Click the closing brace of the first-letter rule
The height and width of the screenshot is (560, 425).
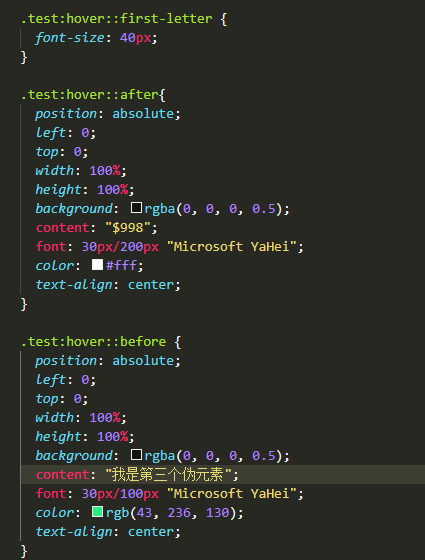pos(24,57)
